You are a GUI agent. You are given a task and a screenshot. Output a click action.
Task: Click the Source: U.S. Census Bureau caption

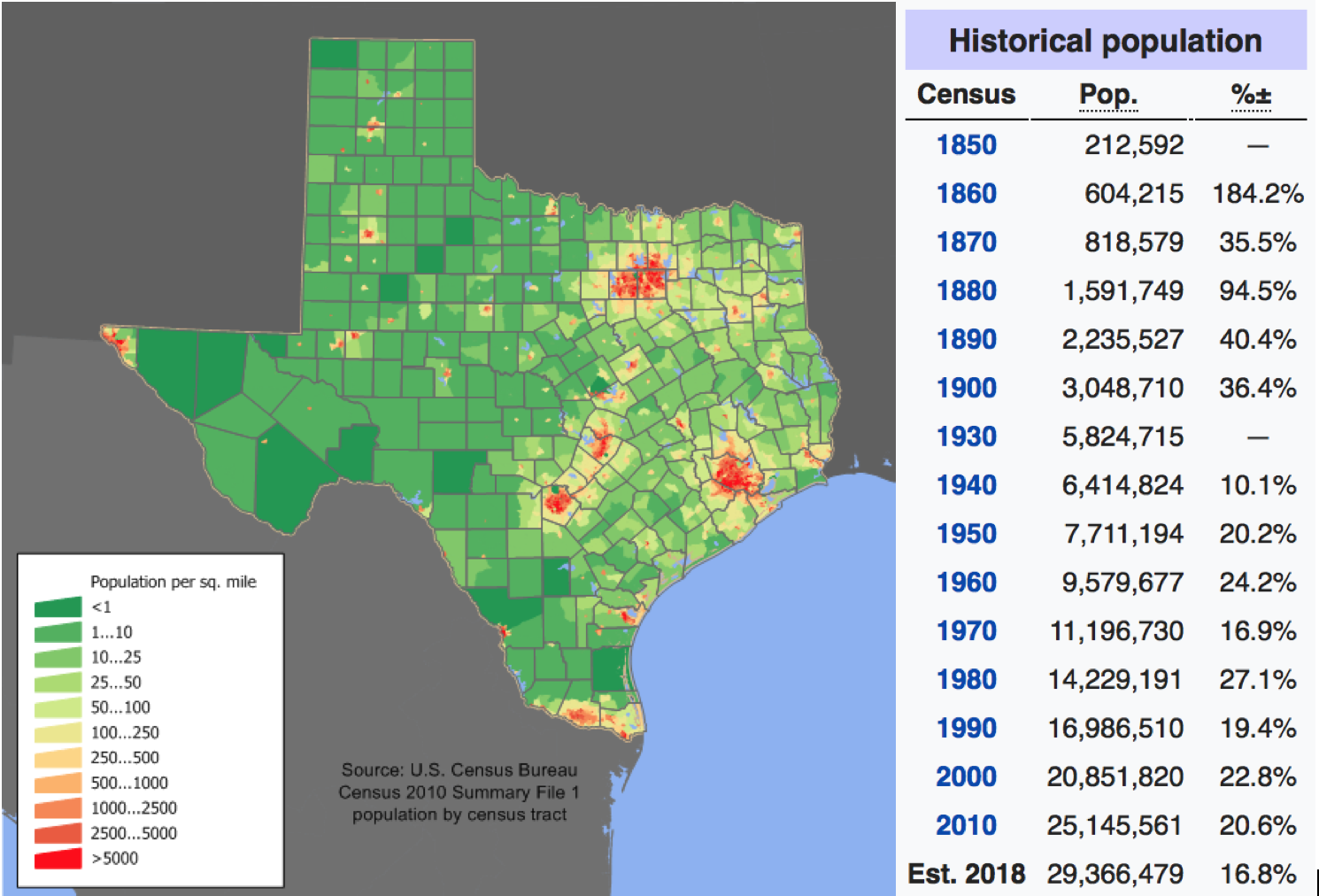point(459,770)
